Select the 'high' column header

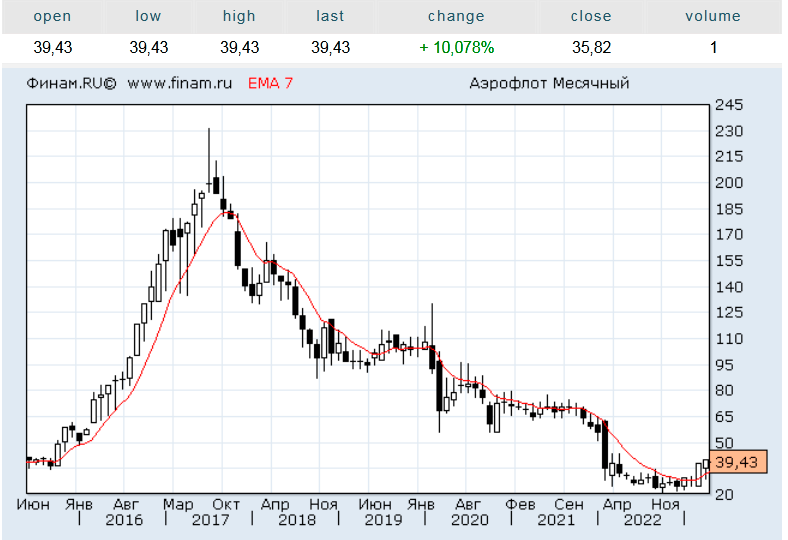[x=239, y=16]
